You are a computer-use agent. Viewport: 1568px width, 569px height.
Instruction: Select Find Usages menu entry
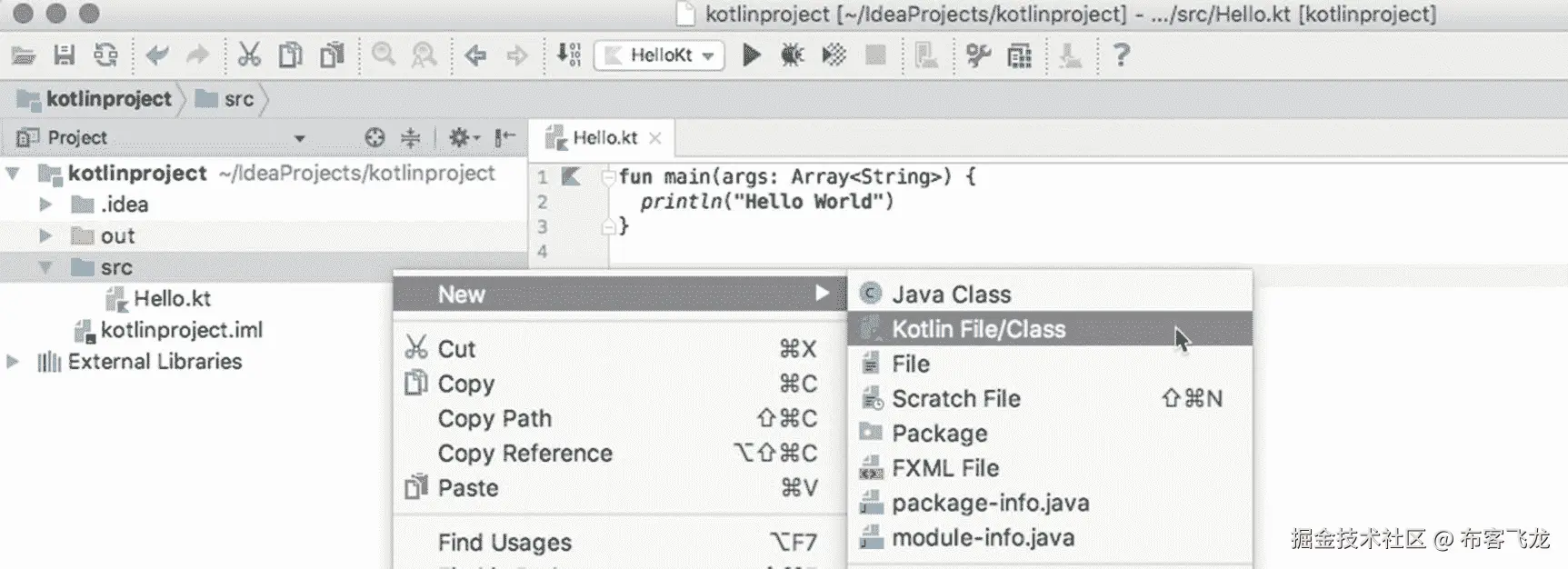[504, 543]
